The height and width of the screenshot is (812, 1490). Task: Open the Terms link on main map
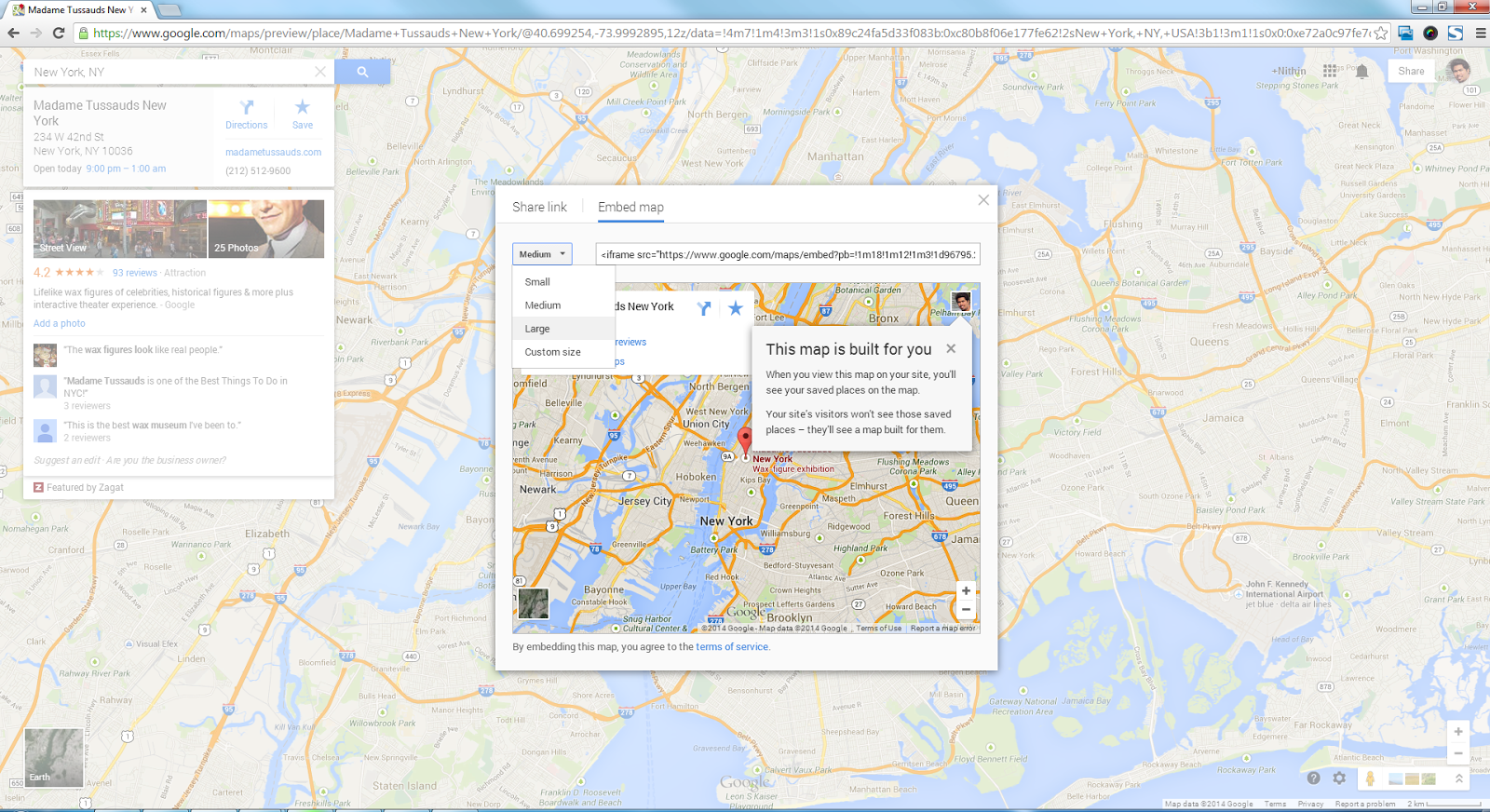point(1275,804)
